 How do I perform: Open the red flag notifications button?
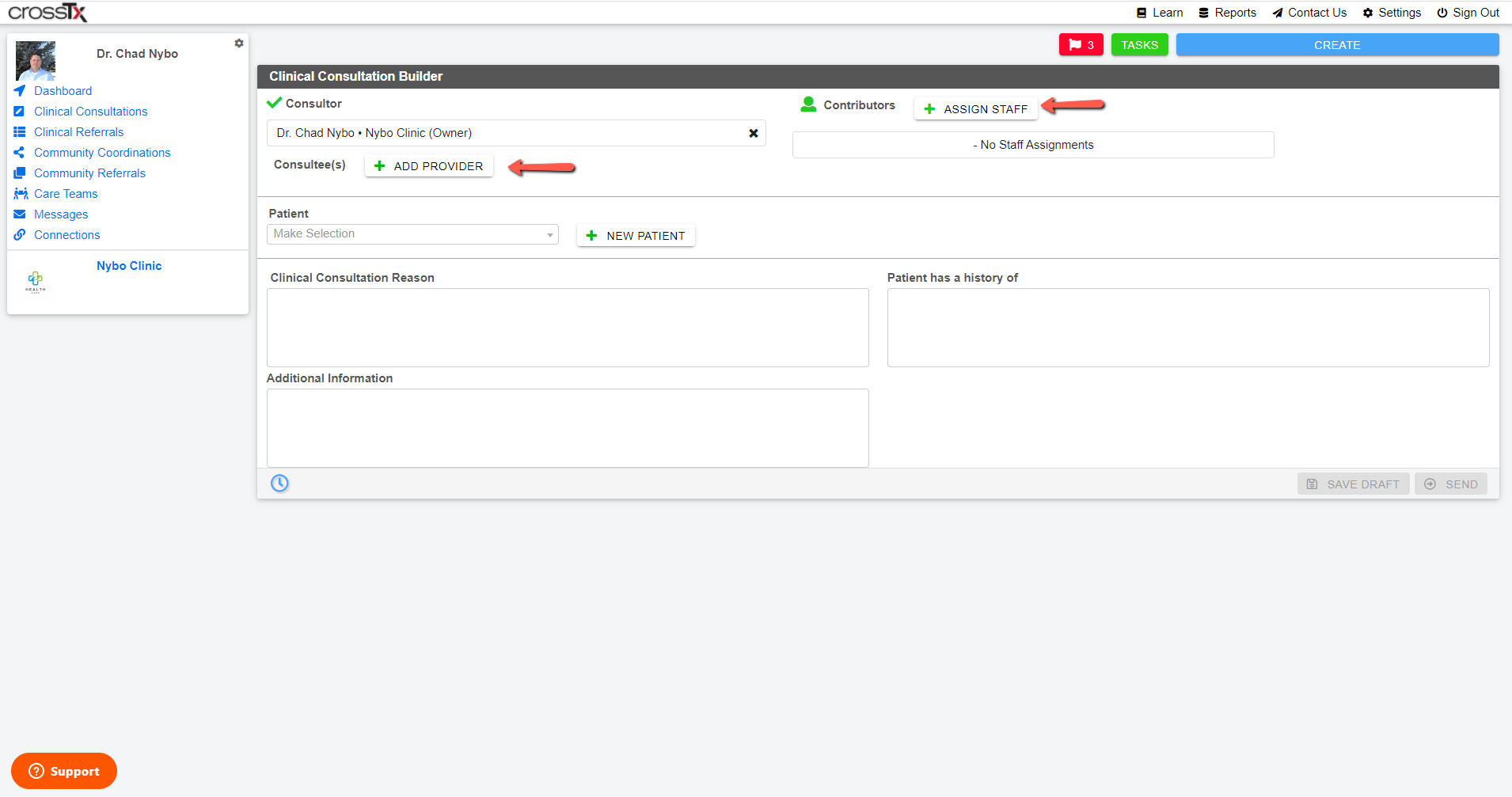point(1081,45)
